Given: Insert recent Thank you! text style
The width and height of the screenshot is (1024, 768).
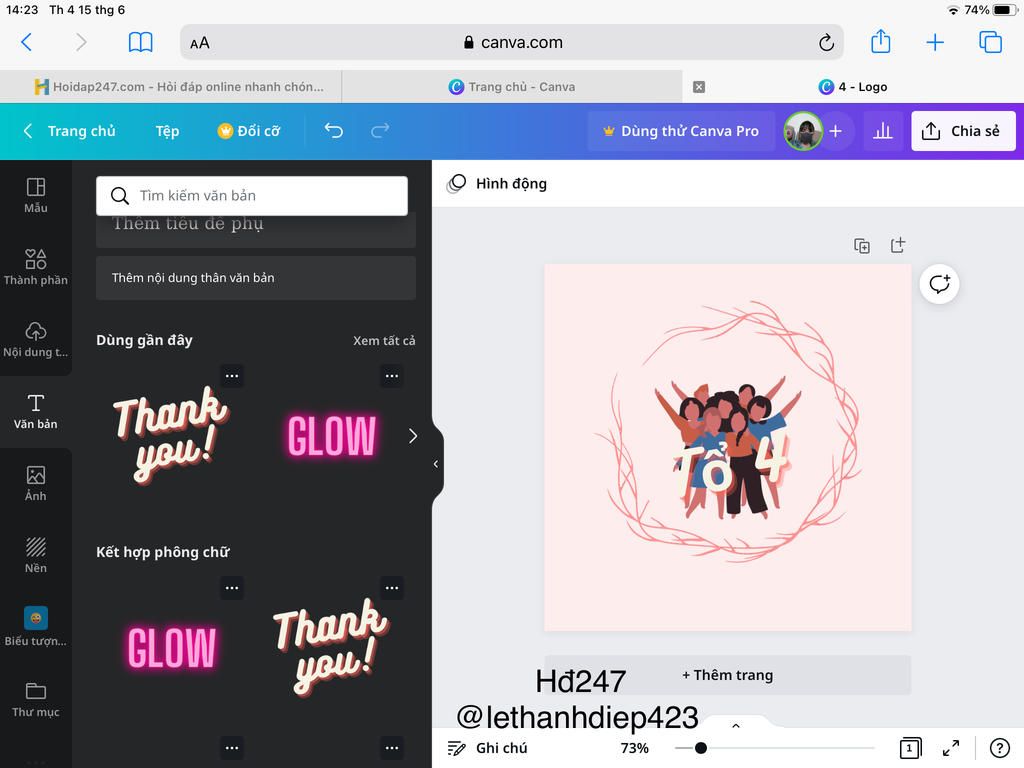Looking at the screenshot, I should pyautogui.click(x=170, y=434).
